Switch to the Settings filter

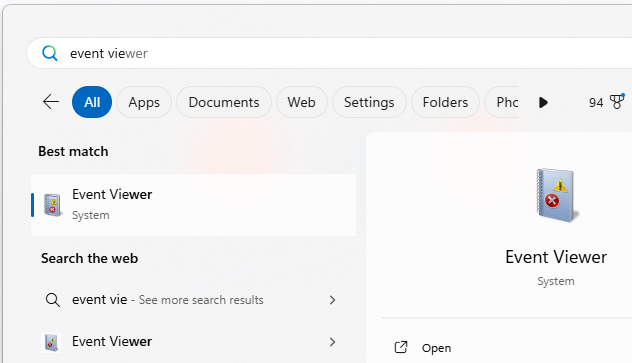[x=369, y=102]
